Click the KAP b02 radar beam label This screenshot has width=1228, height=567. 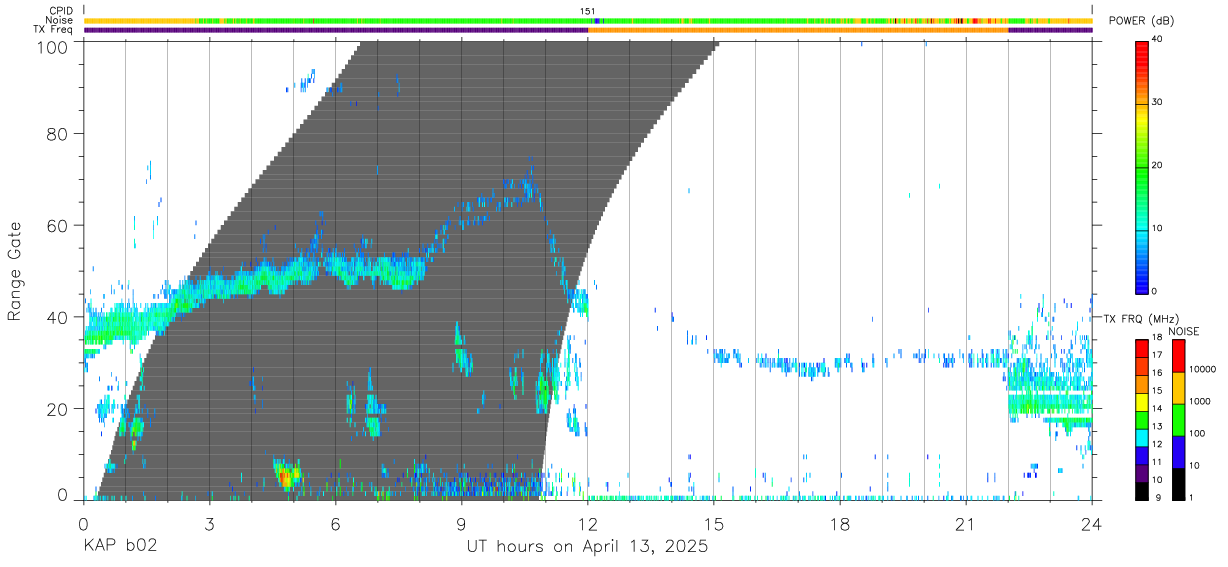120,547
